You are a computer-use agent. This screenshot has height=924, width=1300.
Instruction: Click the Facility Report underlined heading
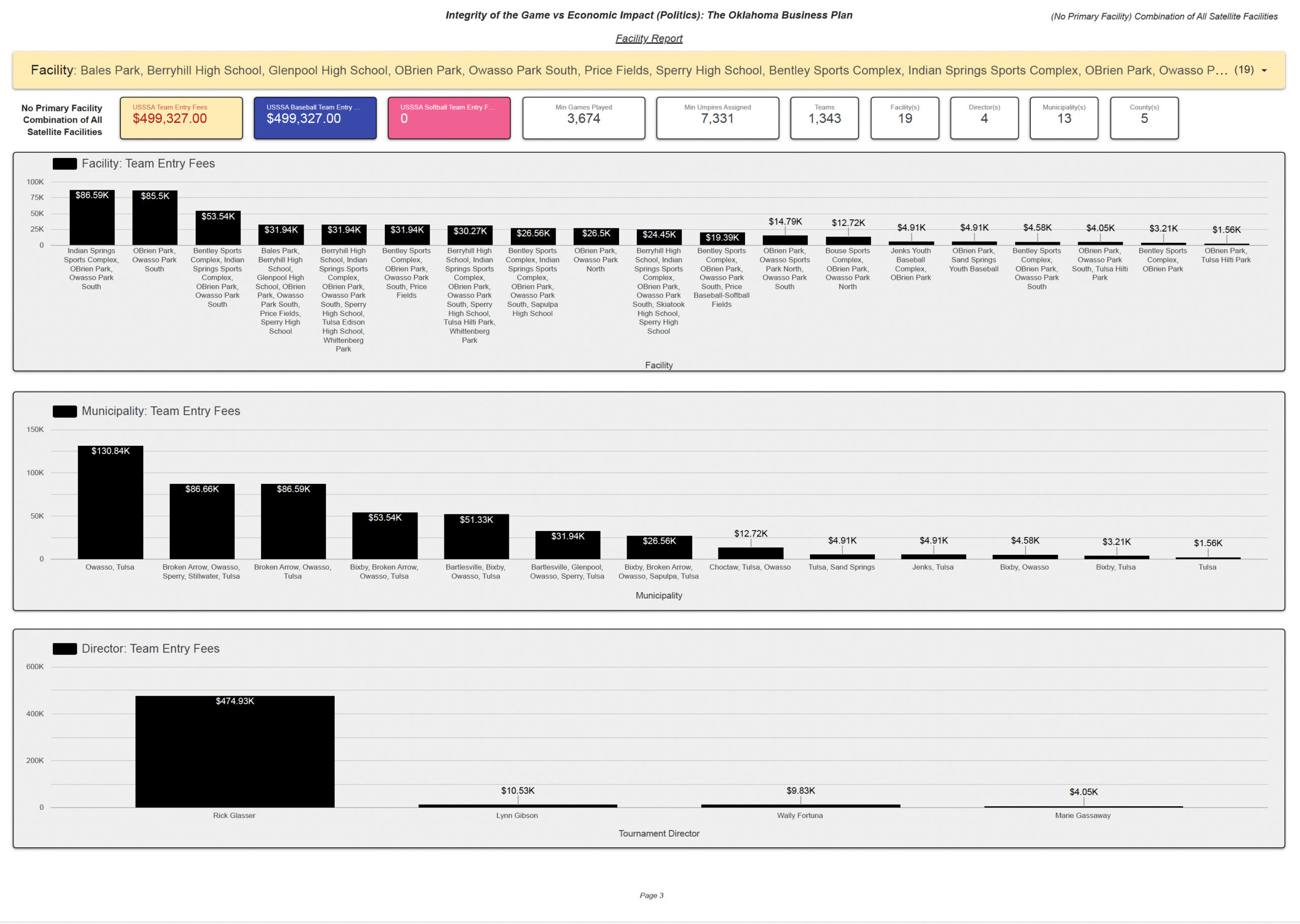click(x=648, y=38)
